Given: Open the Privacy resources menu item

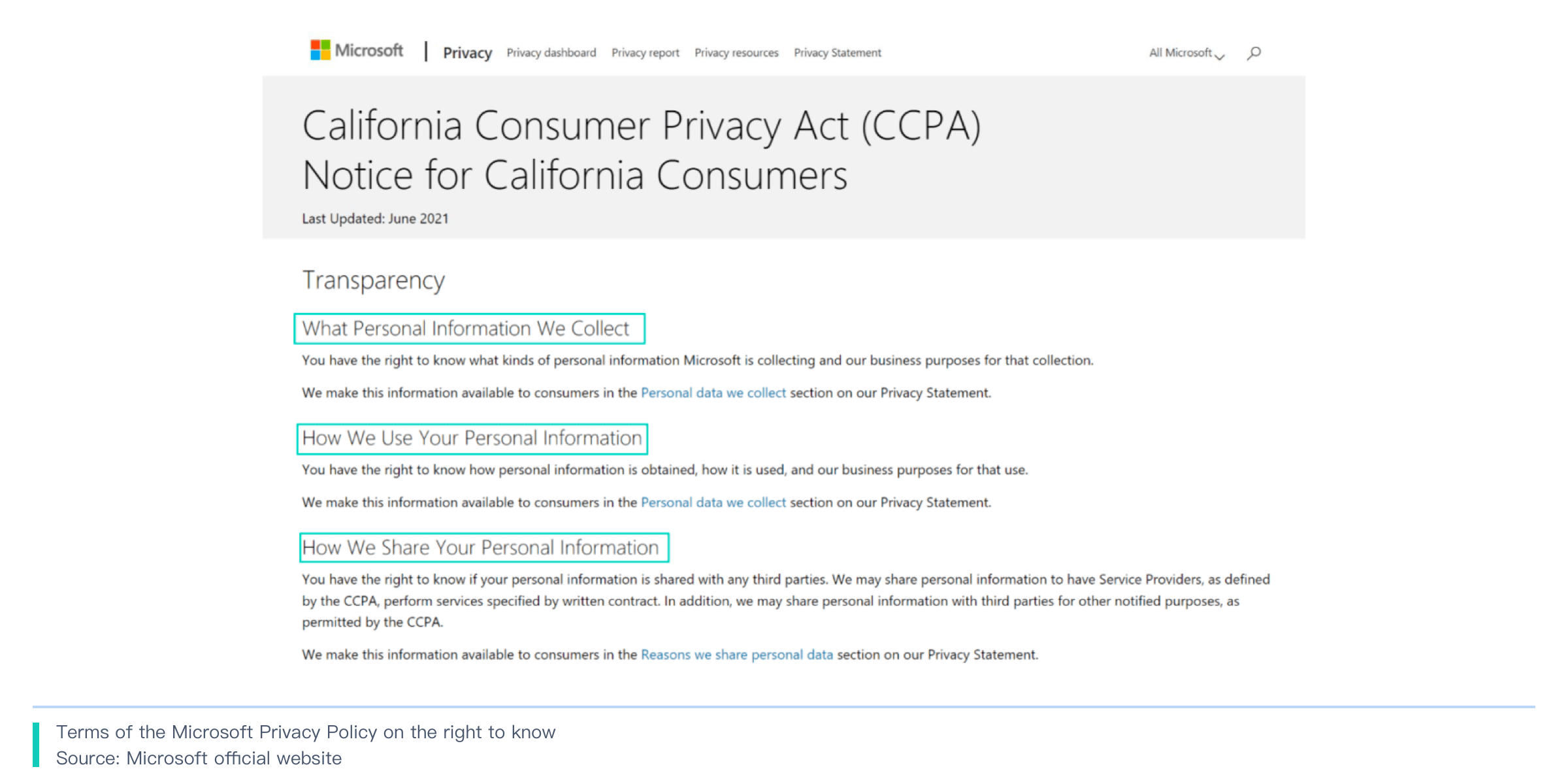Looking at the screenshot, I should [736, 53].
